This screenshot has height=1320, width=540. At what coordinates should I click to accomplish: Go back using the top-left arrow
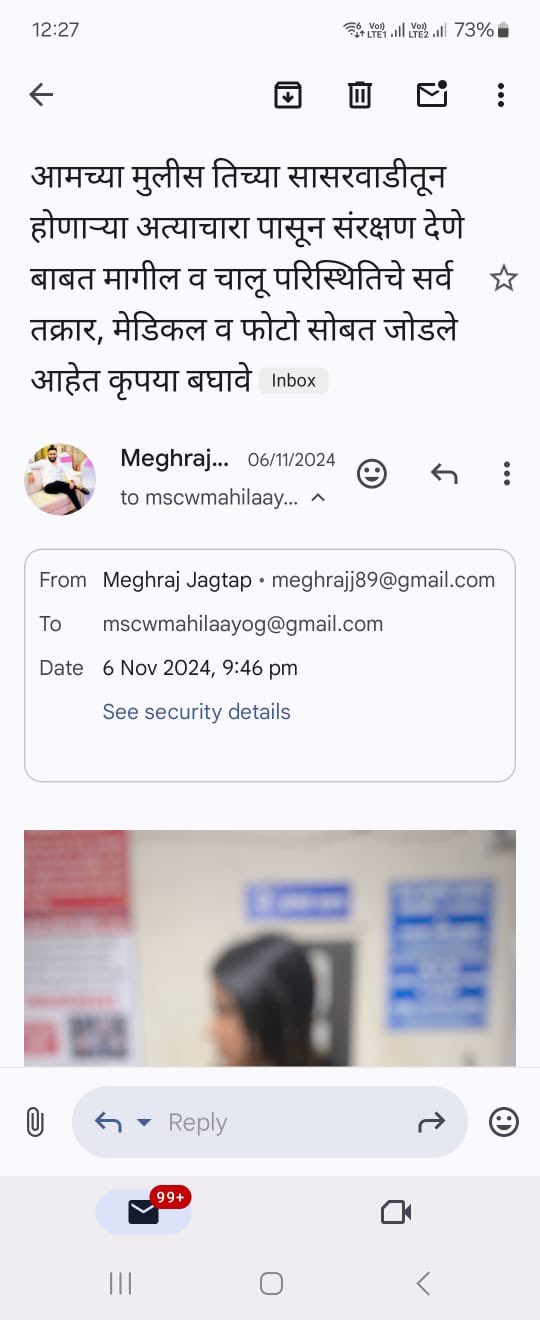pos(41,95)
